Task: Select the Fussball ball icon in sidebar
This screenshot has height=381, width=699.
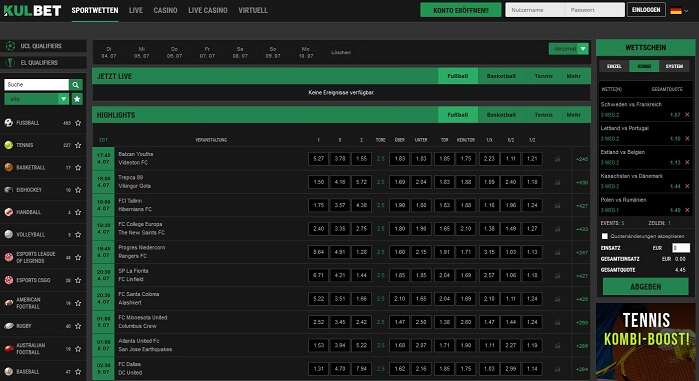Action: pyautogui.click(x=8, y=123)
